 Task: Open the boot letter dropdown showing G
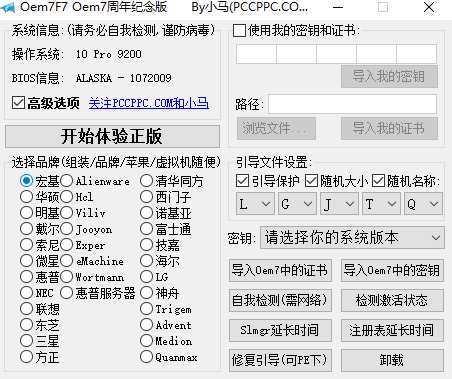click(297, 203)
